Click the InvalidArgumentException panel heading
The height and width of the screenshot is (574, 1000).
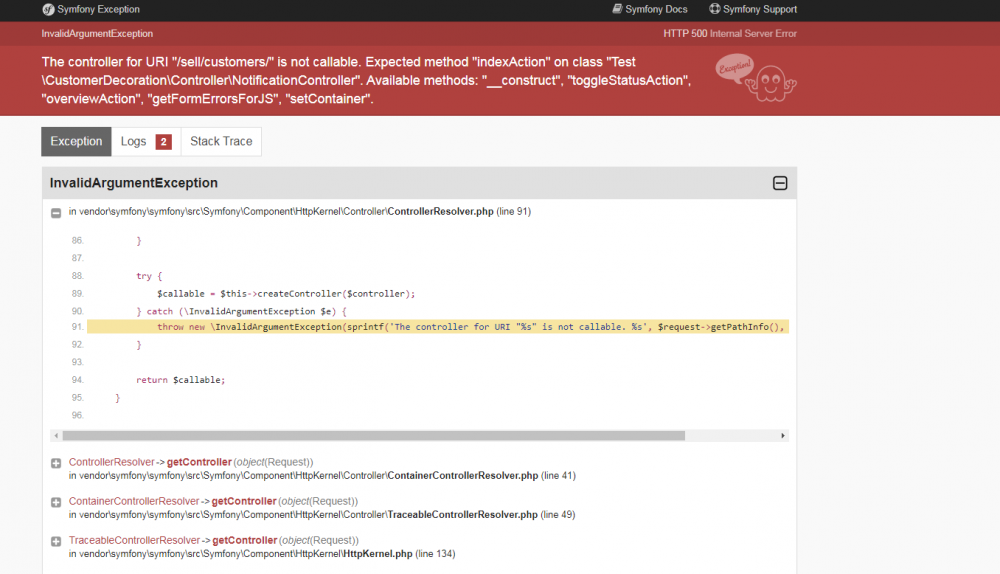(x=134, y=183)
